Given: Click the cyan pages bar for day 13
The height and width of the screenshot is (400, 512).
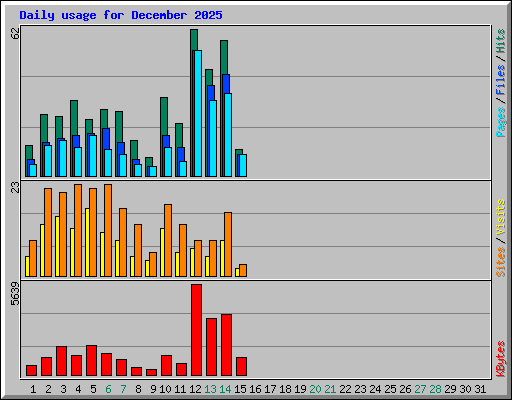Looking at the screenshot, I should pyautogui.click(x=213, y=138).
